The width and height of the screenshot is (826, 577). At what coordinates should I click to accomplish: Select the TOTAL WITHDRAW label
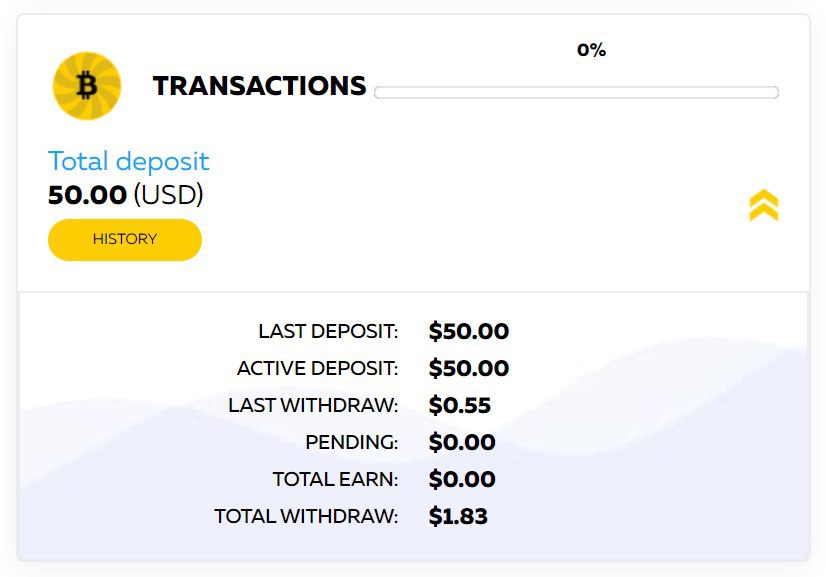(x=306, y=516)
